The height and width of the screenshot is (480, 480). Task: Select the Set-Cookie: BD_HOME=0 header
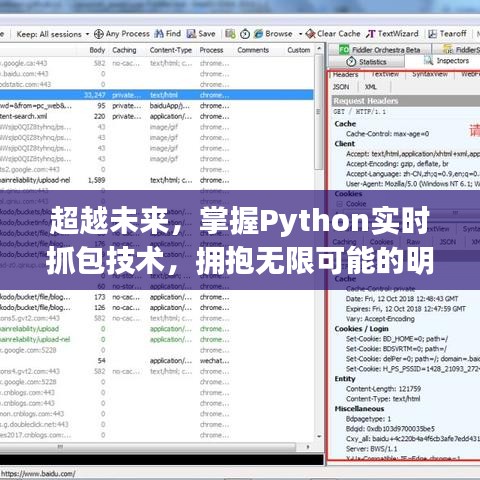tap(397, 339)
